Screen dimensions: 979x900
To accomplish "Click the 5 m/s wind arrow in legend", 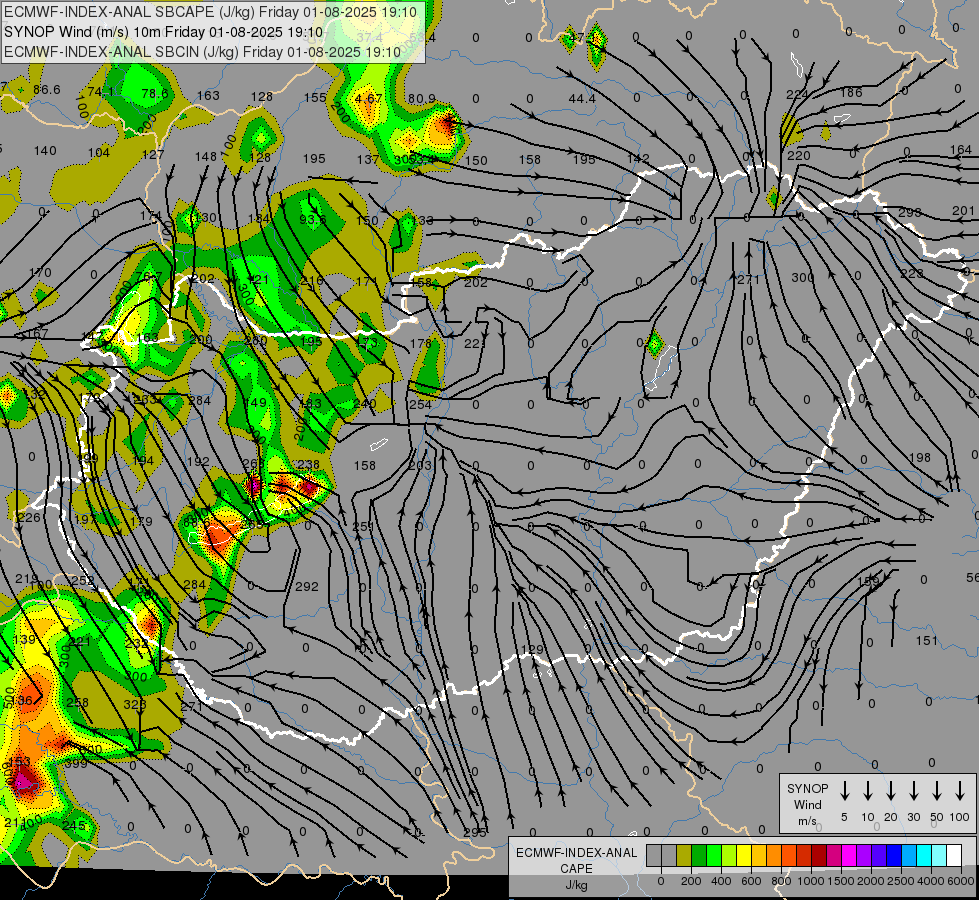I will click(844, 791).
